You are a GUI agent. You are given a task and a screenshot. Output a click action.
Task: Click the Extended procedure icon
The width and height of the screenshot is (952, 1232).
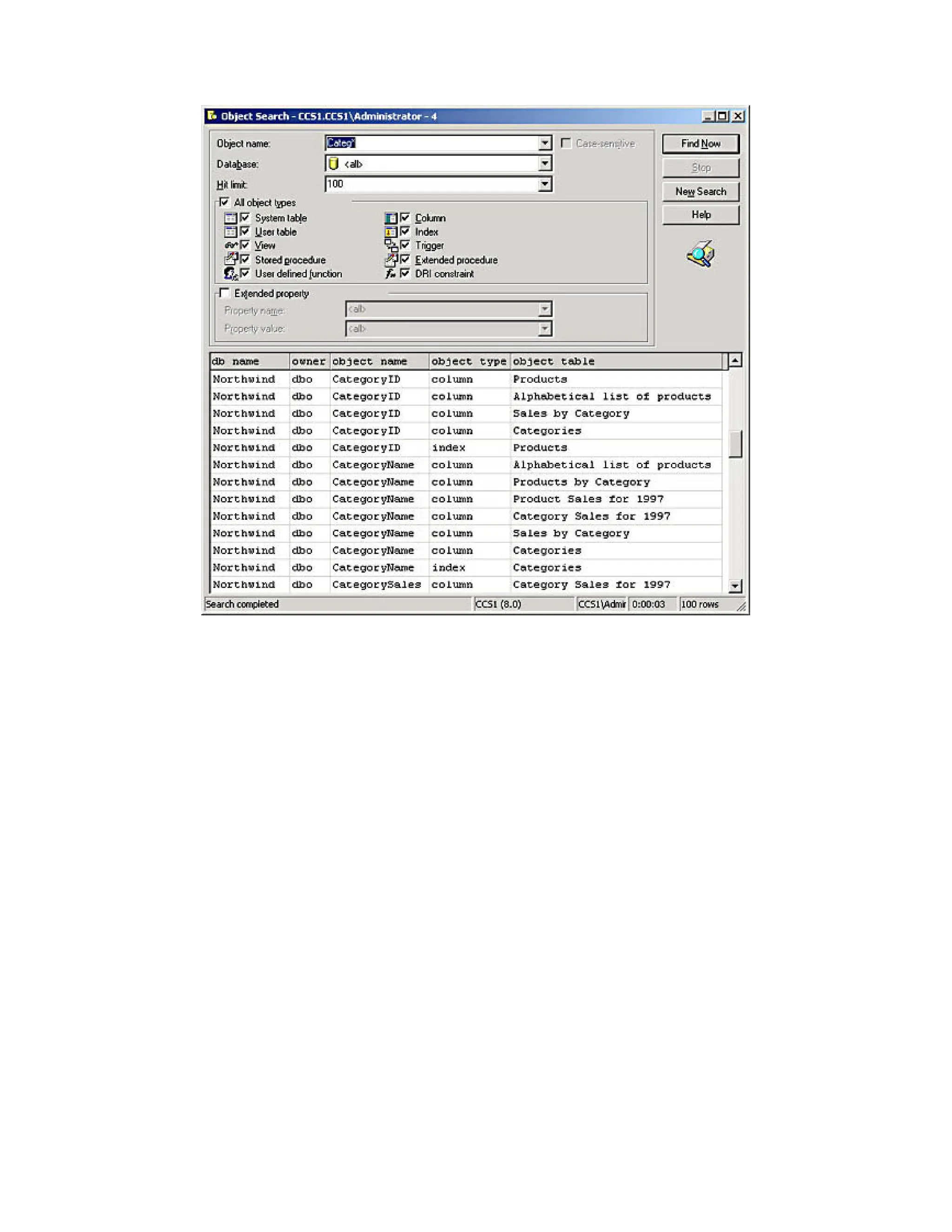pos(391,259)
